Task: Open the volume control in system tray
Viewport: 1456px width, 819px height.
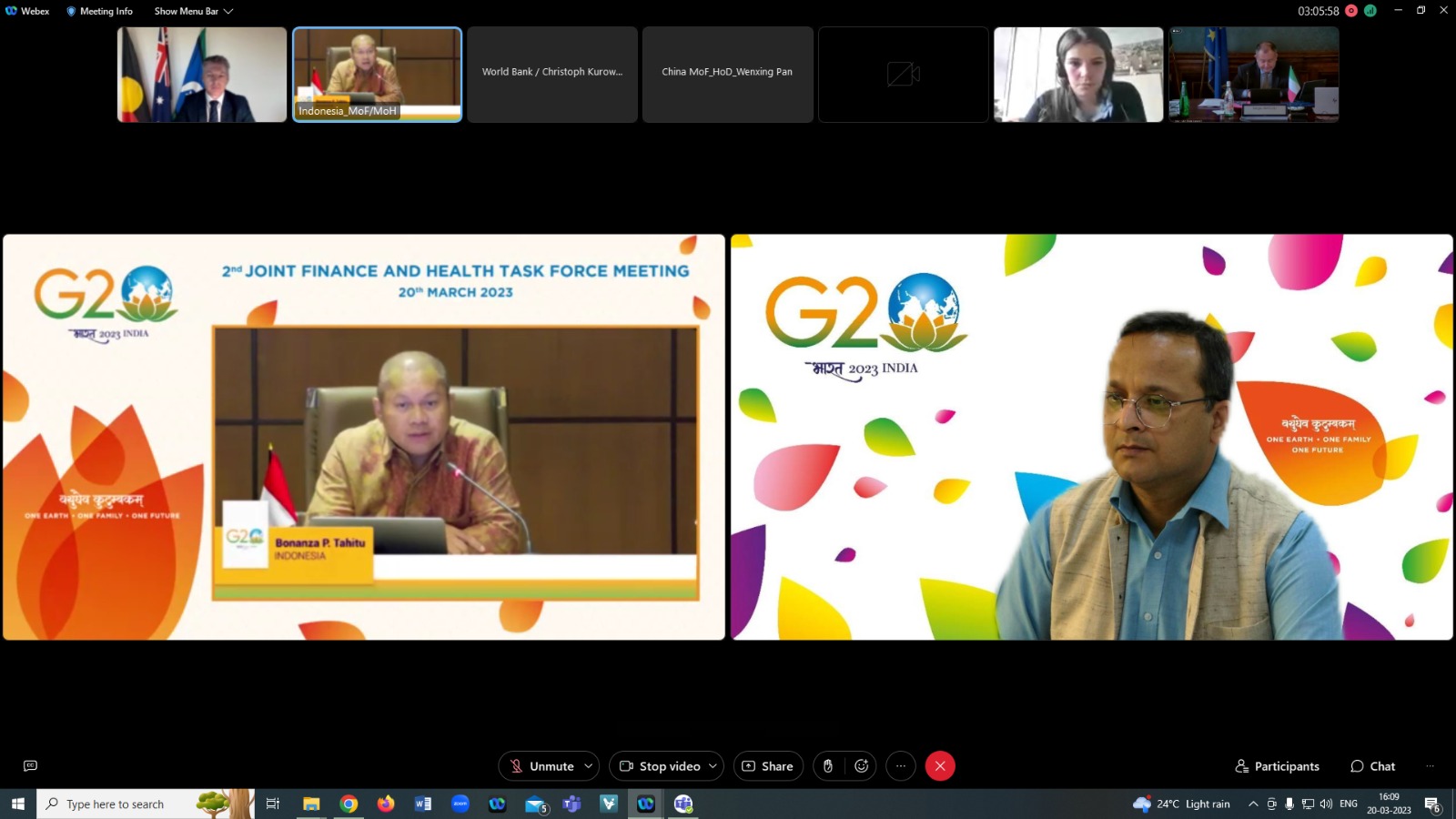Action: 1326,804
